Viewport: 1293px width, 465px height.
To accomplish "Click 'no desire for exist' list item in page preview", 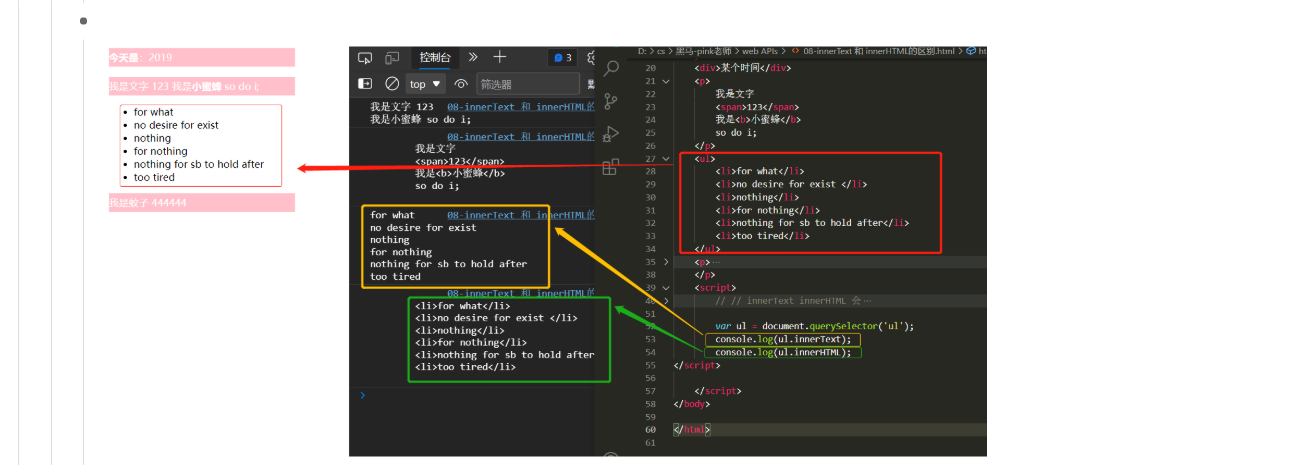I will pos(176,125).
